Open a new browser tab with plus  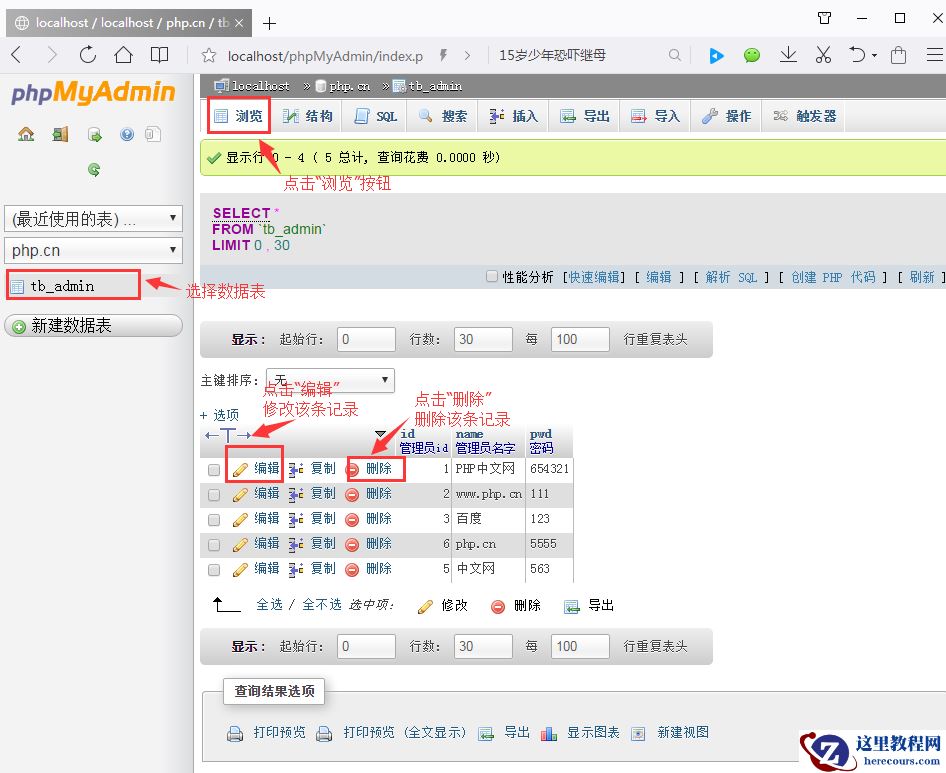(x=270, y=24)
